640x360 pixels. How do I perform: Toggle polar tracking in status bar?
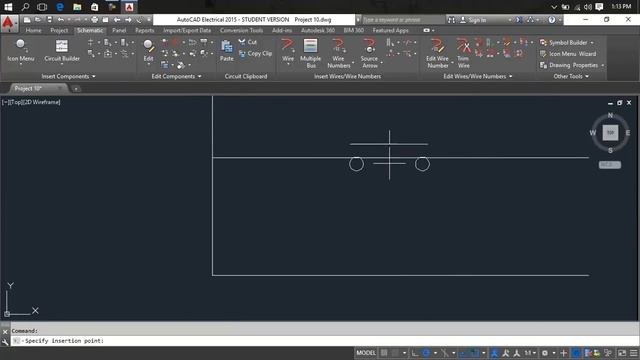pyautogui.click(x=426, y=353)
